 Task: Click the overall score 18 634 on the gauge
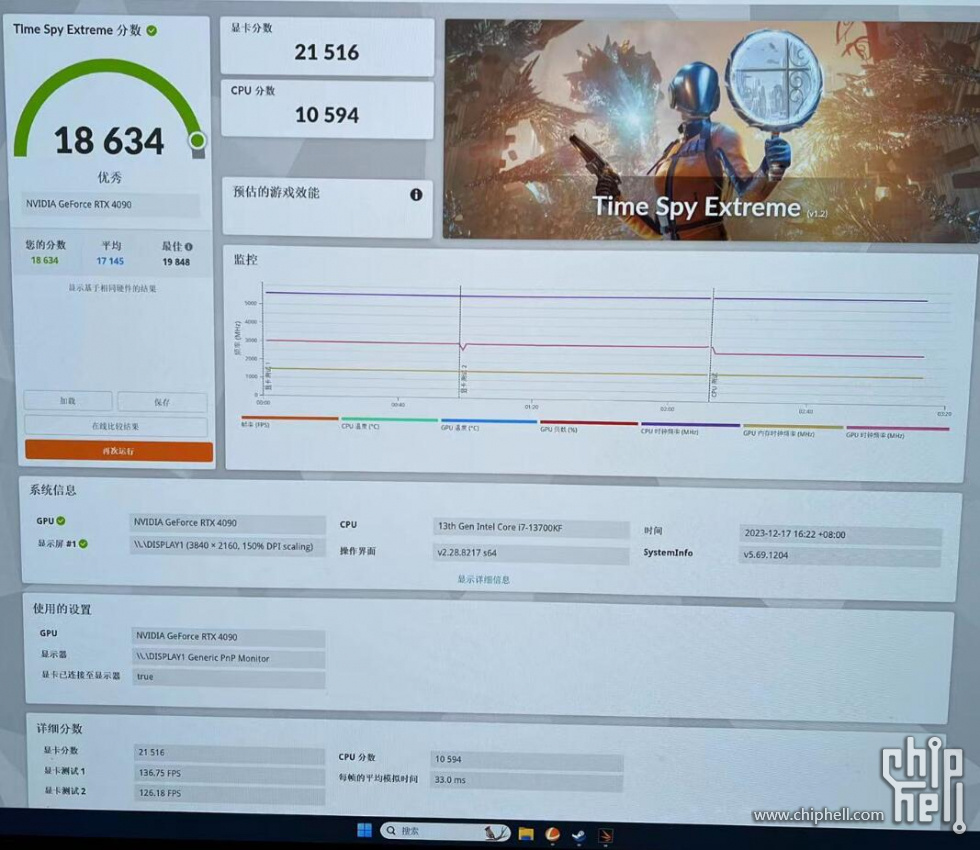pyautogui.click(x=109, y=140)
